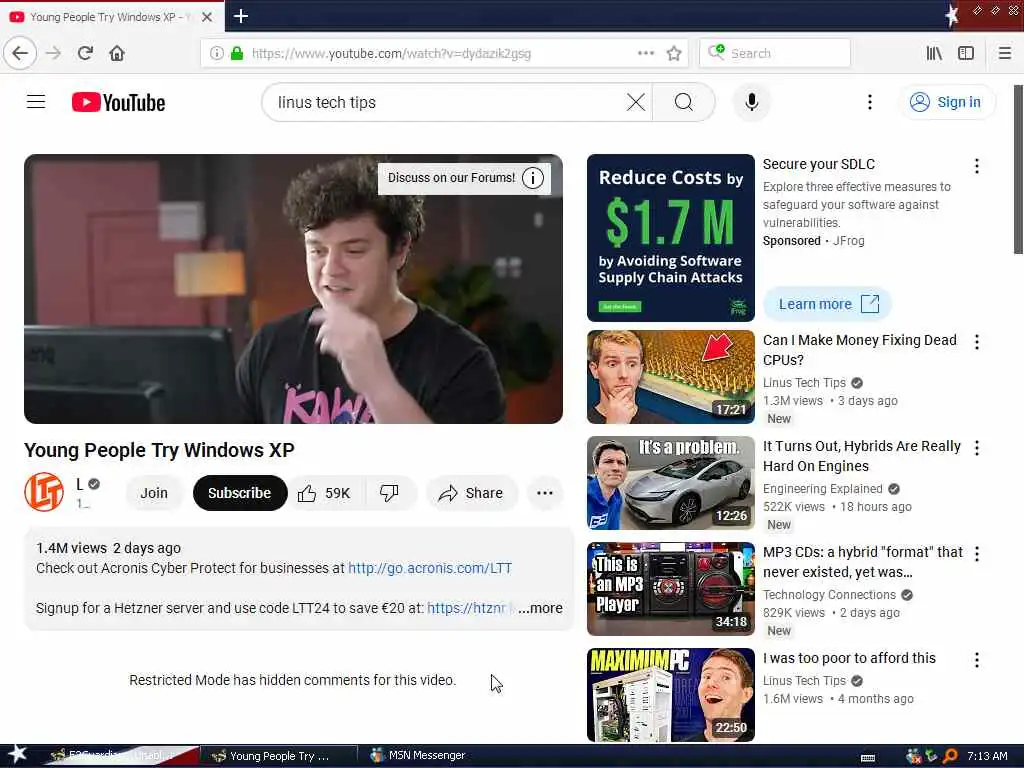Open Hybrids Are Really Hard On Engines thumbnail
Screen dimensions: 1024x768
click(x=671, y=483)
